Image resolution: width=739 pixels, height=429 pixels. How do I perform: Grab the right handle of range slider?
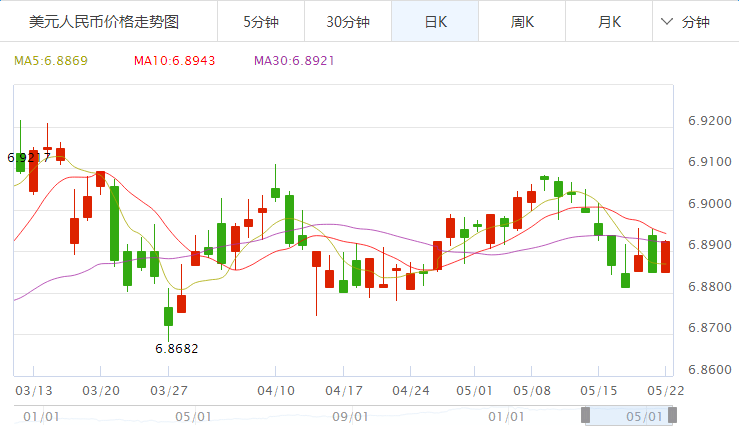point(673,415)
